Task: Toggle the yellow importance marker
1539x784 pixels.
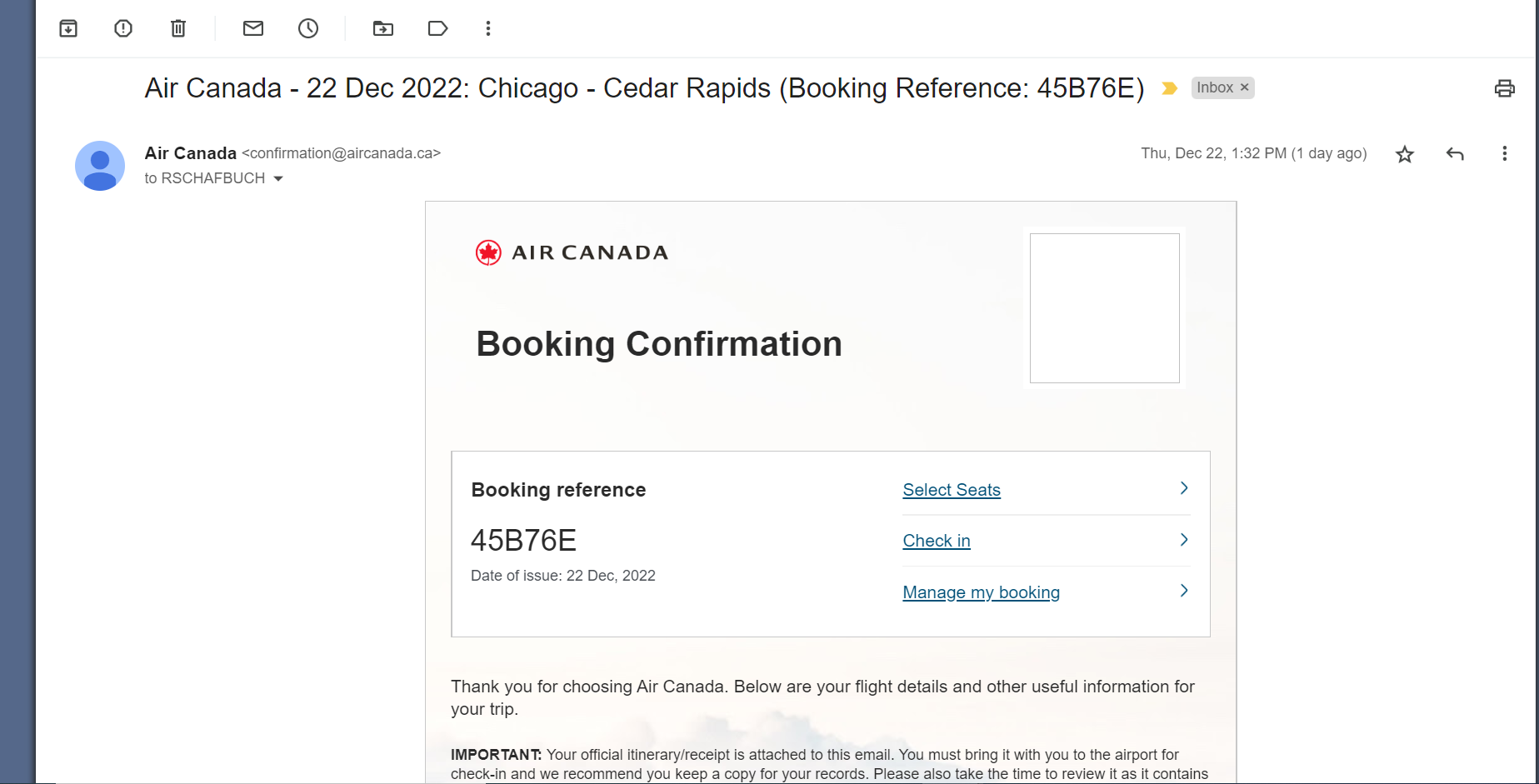Action: [x=1170, y=88]
